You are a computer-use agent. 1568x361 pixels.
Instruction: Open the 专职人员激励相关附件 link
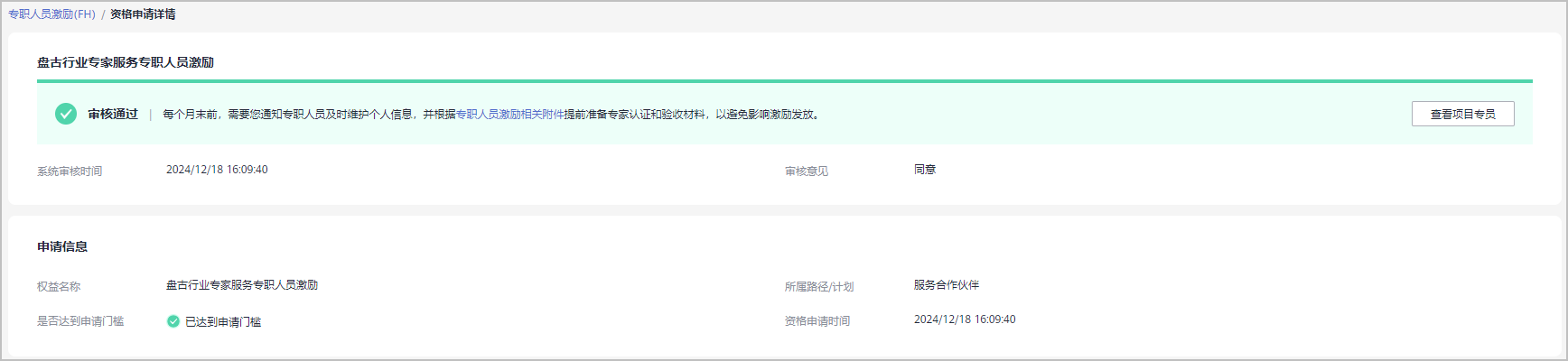tap(509, 115)
